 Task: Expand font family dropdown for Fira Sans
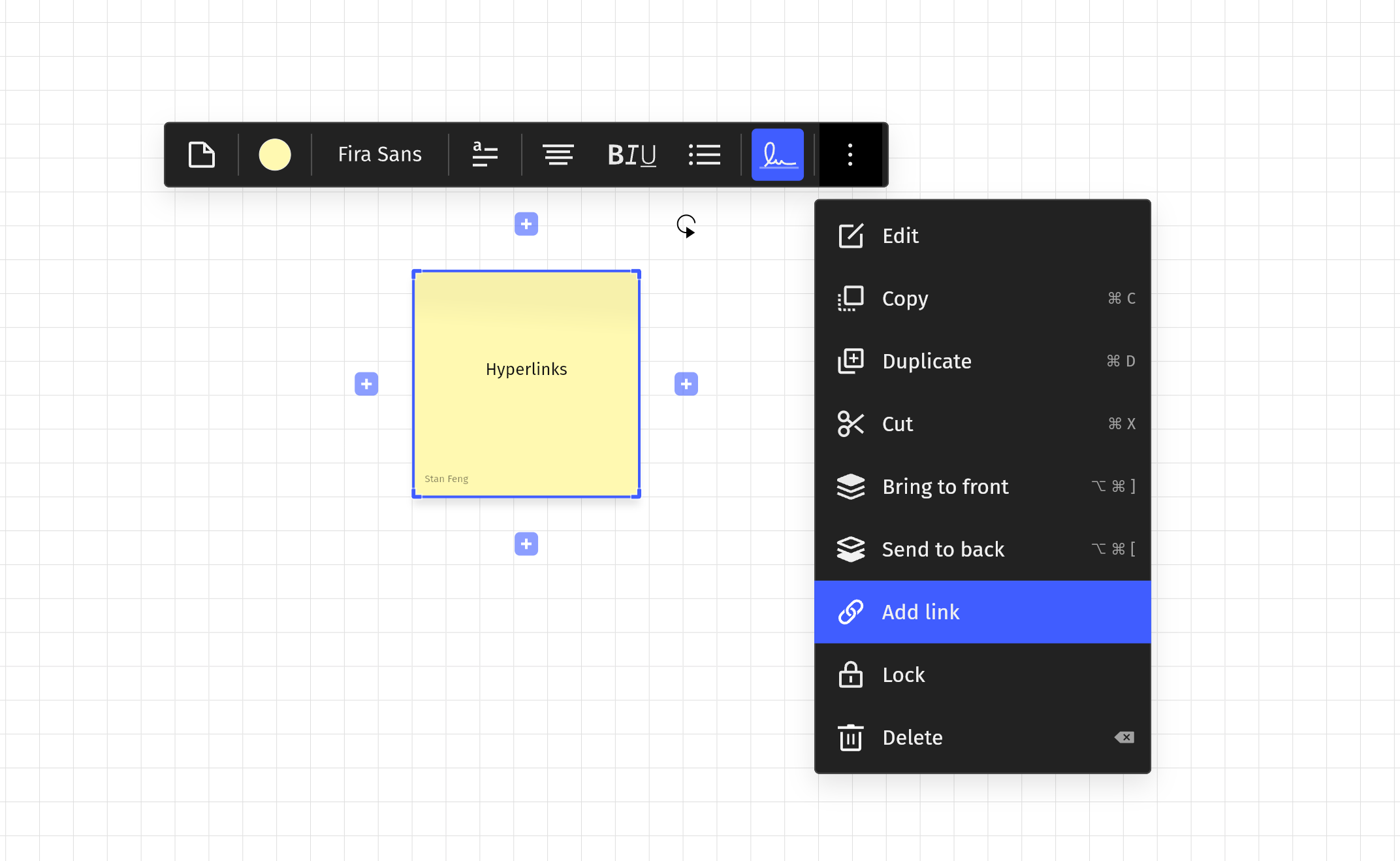pos(379,153)
